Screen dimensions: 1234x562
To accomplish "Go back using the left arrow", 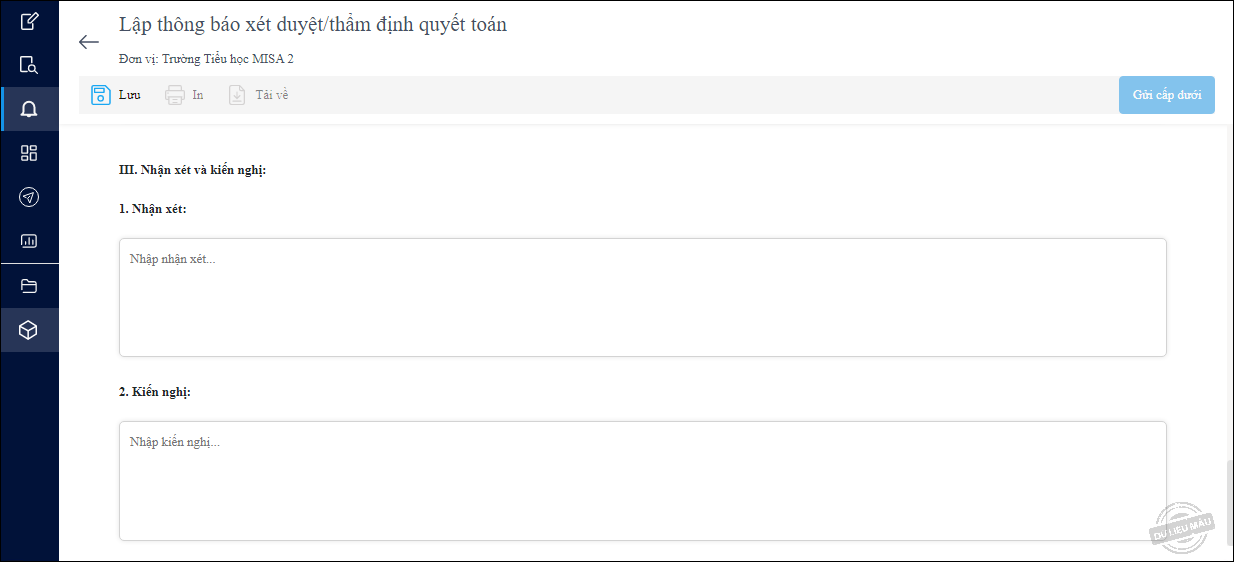I will pyautogui.click(x=89, y=42).
